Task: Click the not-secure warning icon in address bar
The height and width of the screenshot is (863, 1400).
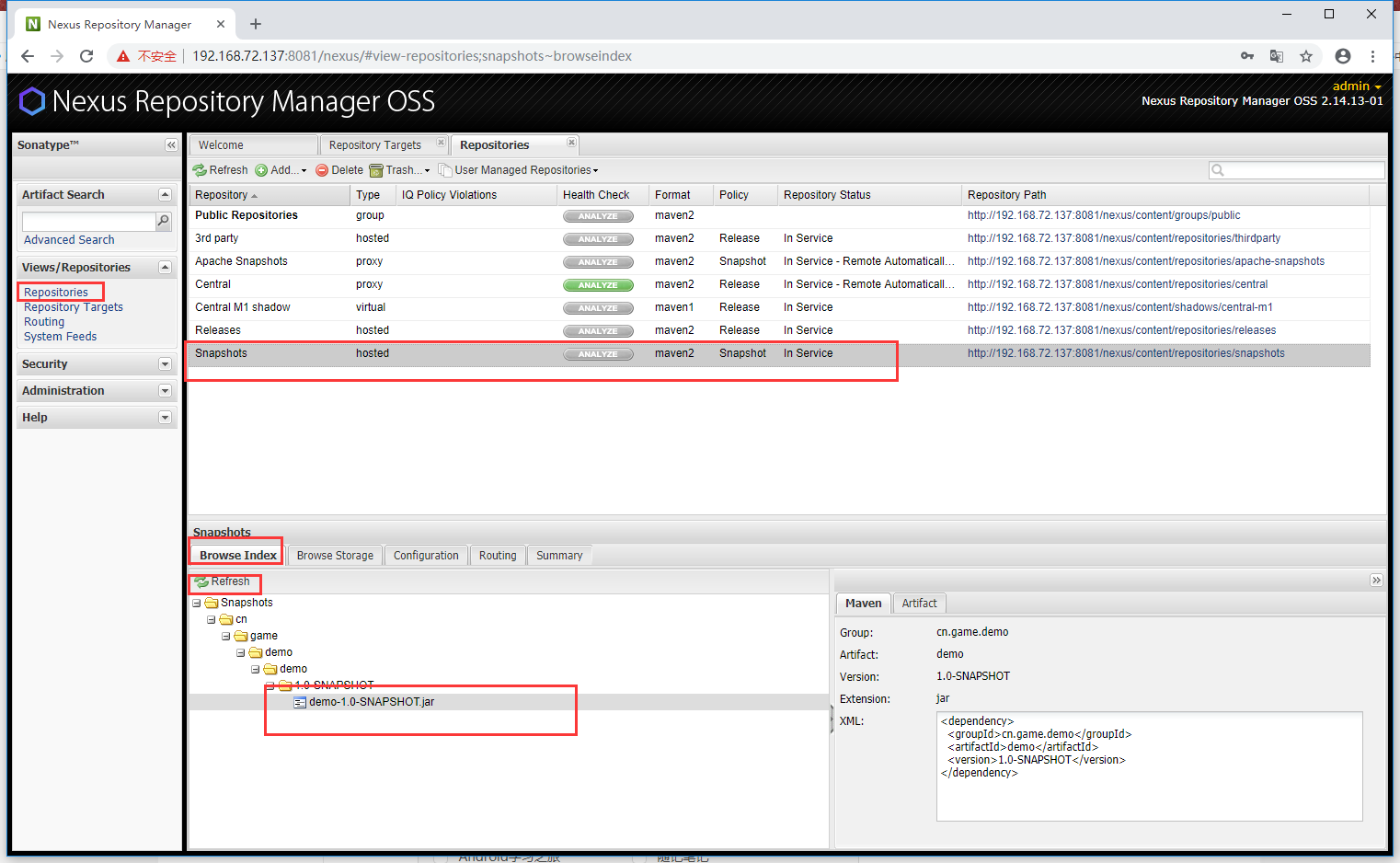Action: 123,56
